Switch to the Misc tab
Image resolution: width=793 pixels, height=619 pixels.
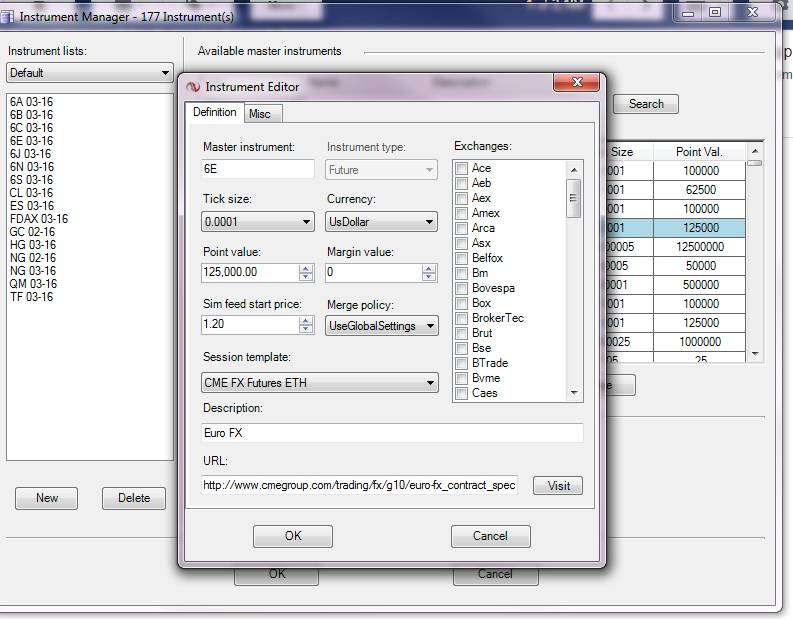(263, 114)
